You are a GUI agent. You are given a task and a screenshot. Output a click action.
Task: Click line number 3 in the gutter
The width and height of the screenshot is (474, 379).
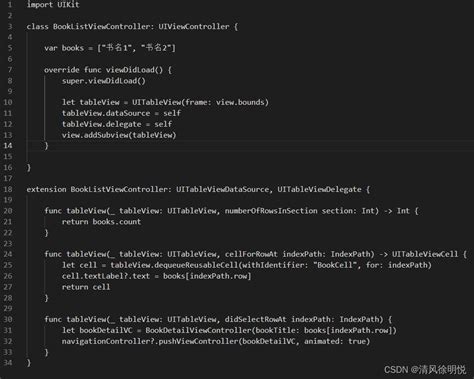coord(10,26)
